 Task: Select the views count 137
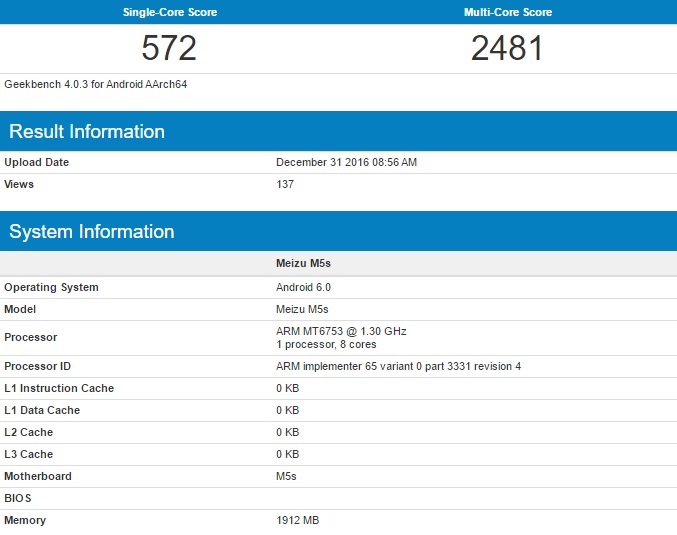pyautogui.click(x=285, y=184)
